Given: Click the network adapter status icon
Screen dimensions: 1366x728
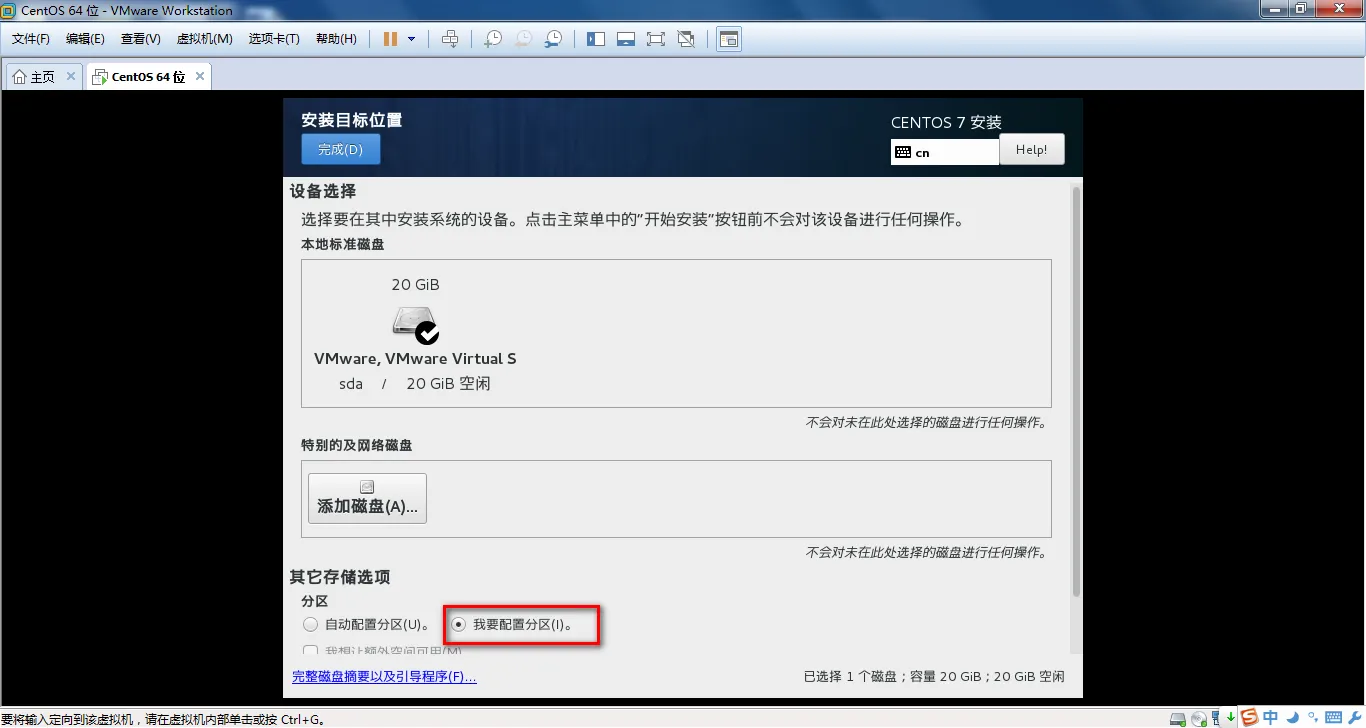Looking at the screenshot, I should pos(1215,719).
